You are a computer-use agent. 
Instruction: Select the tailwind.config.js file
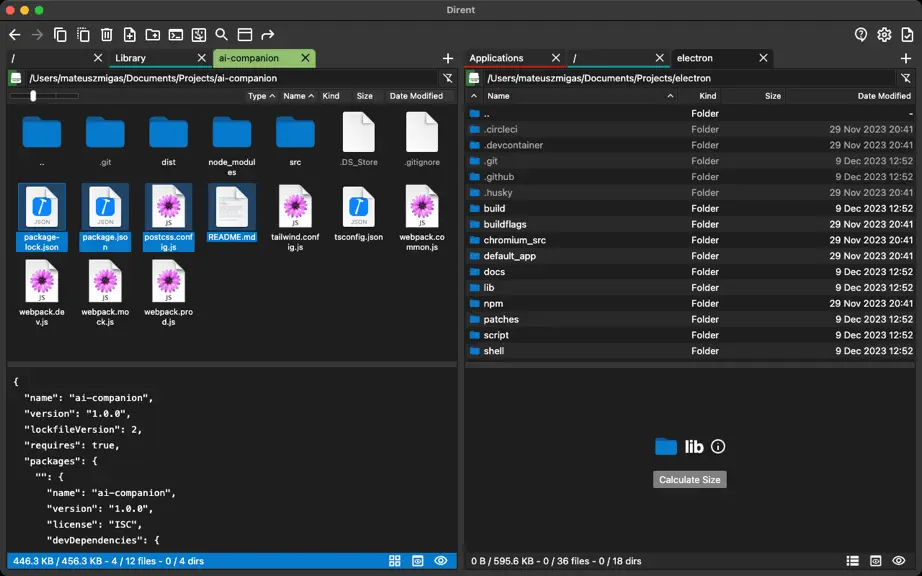pyautogui.click(x=295, y=218)
